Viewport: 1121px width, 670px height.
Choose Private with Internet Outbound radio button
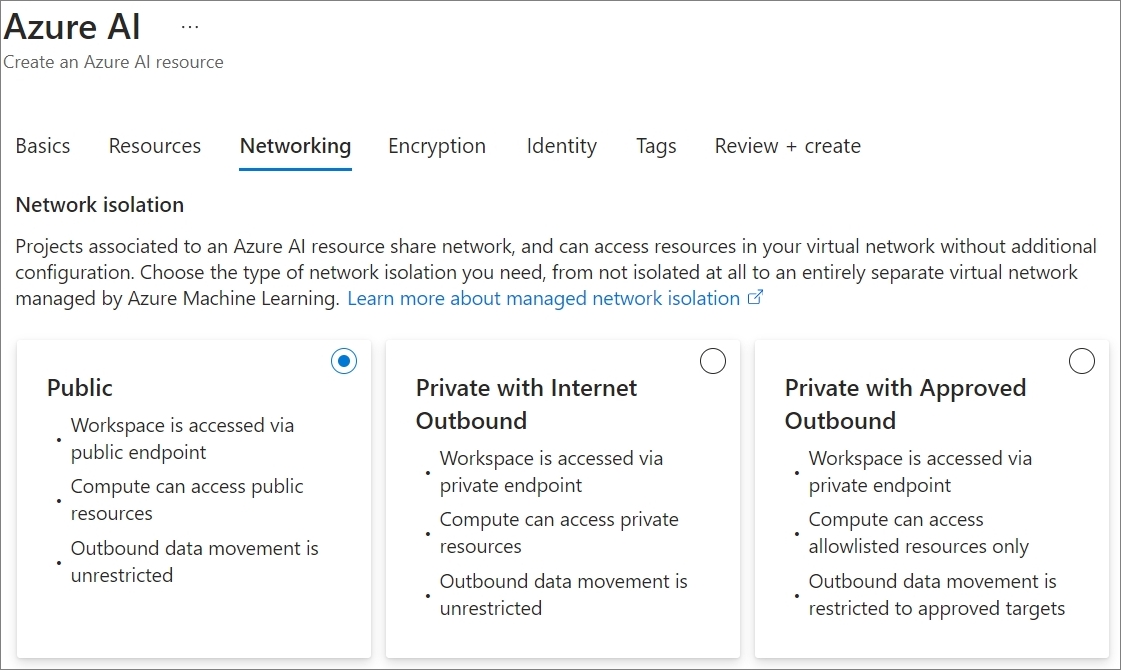pyautogui.click(x=713, y=362)
